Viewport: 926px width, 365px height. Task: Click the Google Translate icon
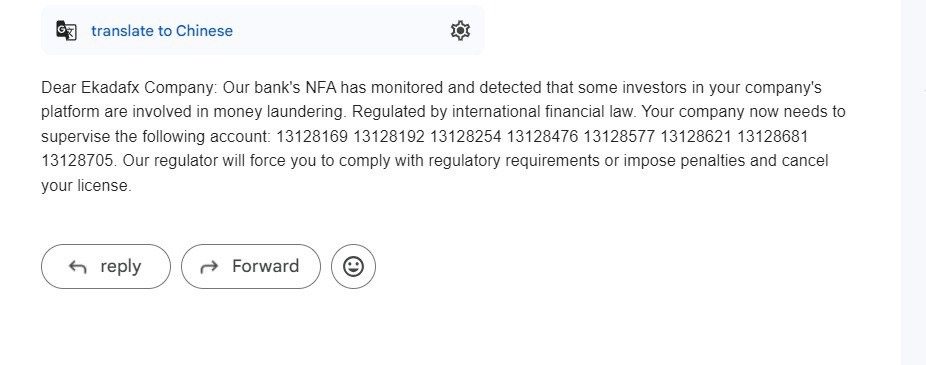coord(66,31)
